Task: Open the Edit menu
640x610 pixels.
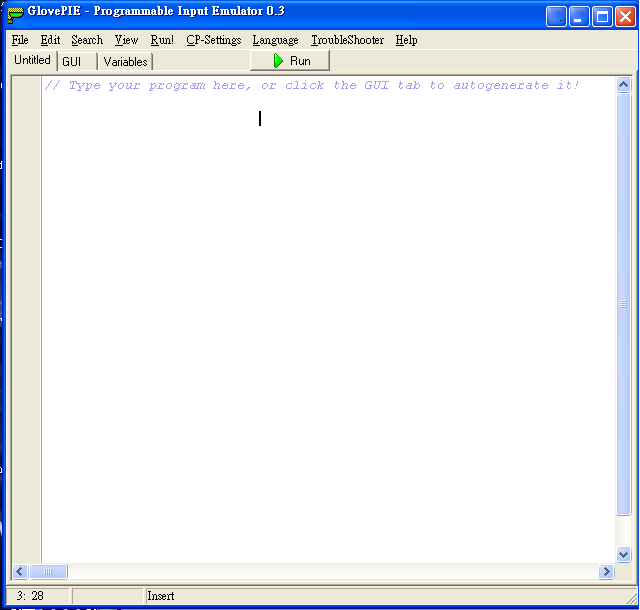Action: click(x=50, y=40)
